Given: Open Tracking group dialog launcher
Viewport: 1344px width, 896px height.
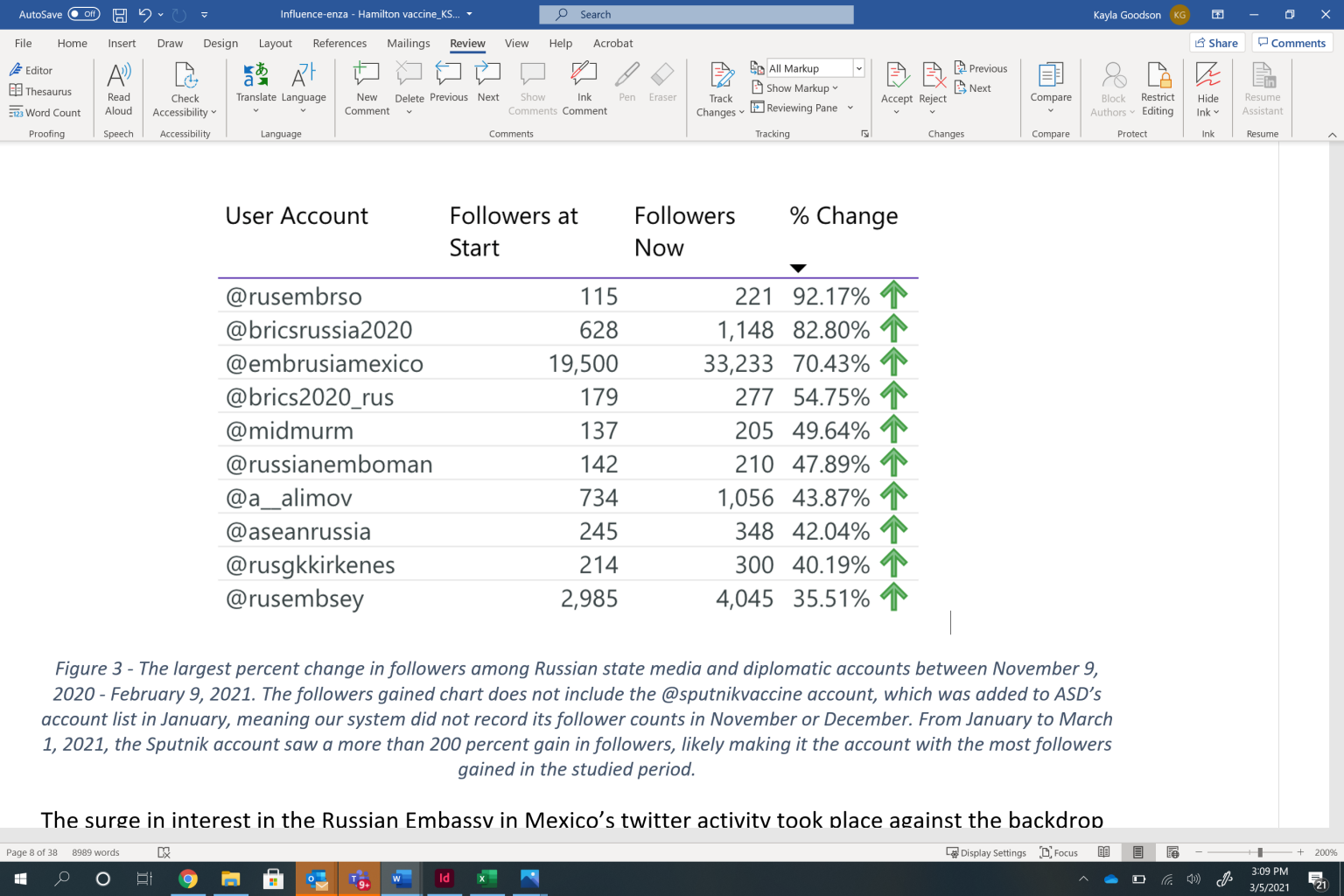Looking at the screenshot, I should tap(864, 134).
